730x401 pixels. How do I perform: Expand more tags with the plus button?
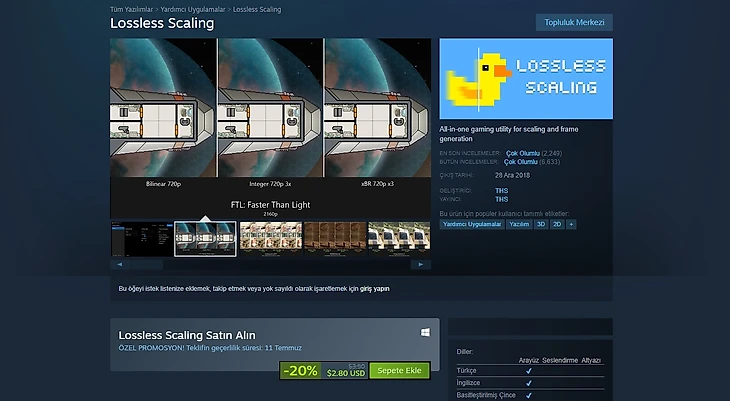click(x=571, y=224)
